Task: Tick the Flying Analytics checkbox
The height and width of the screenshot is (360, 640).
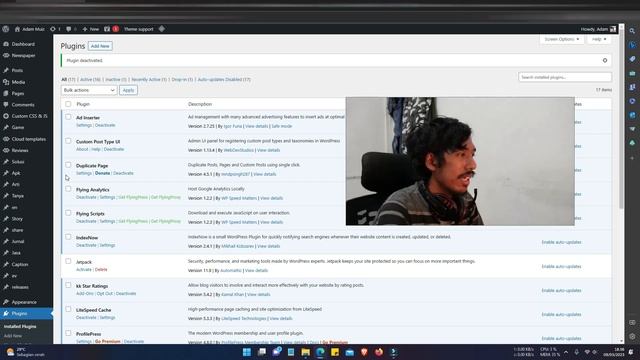Action: (68, 189)
